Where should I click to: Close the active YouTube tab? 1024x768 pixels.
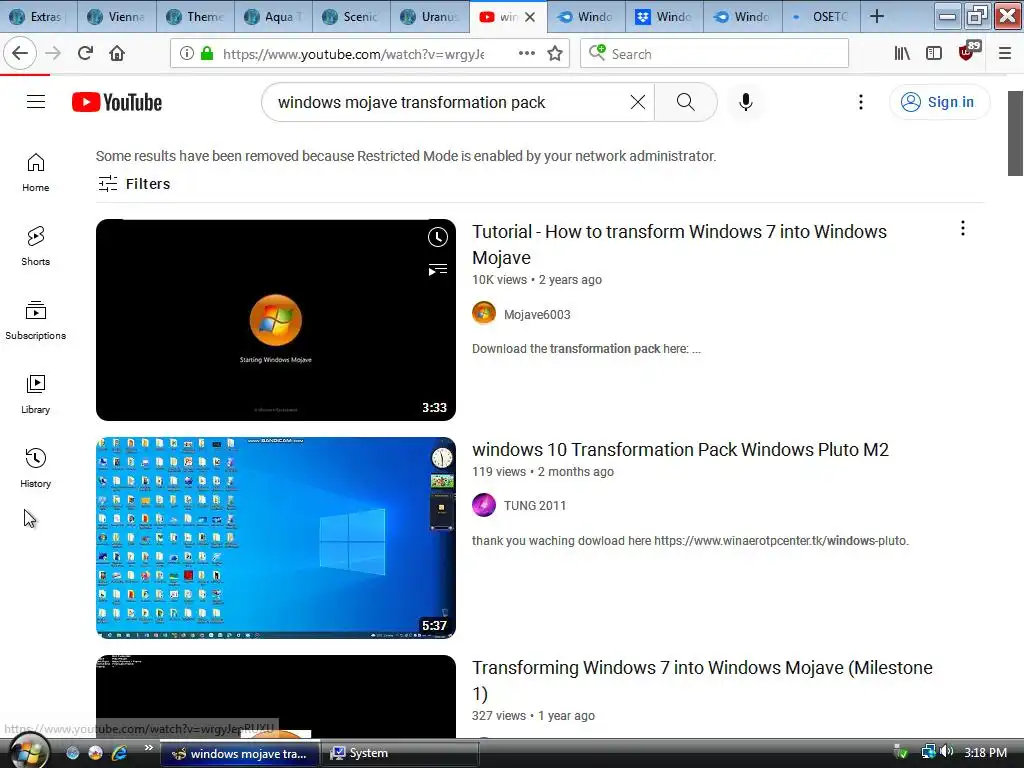(530, 17)
